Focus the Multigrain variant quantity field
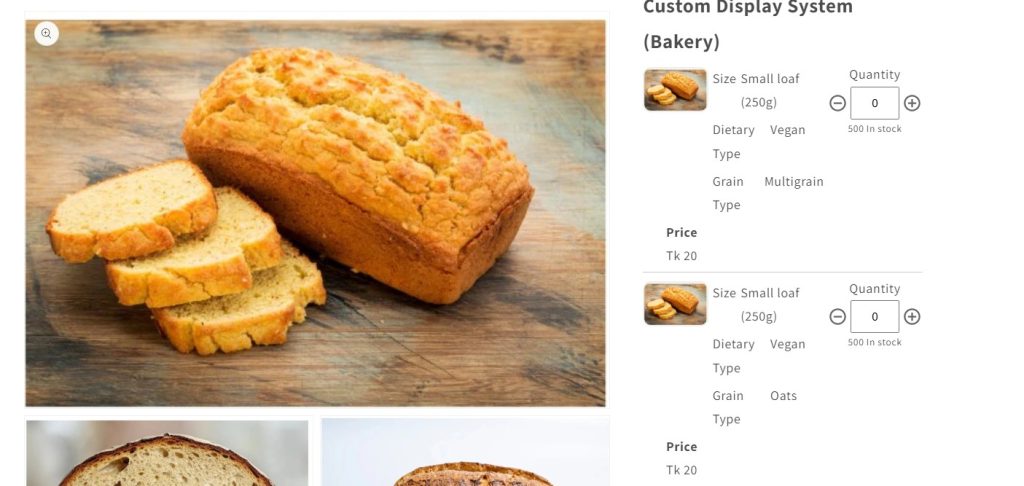 pyautogui.click(x=874, y=103)
